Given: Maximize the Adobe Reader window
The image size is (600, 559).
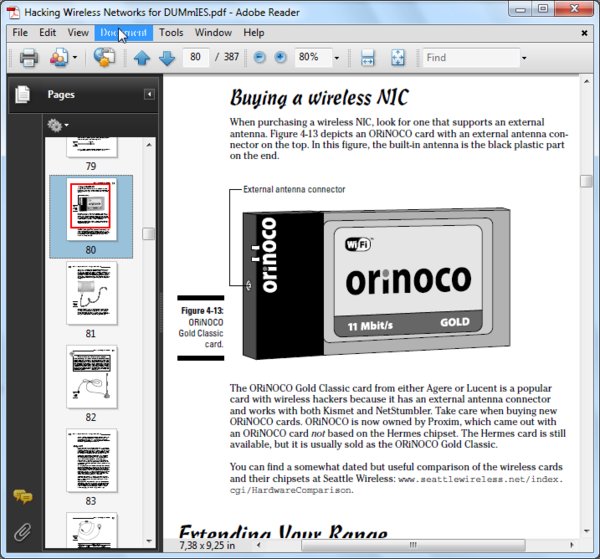Looking at the screenshot, I should (x=543, y=8).
